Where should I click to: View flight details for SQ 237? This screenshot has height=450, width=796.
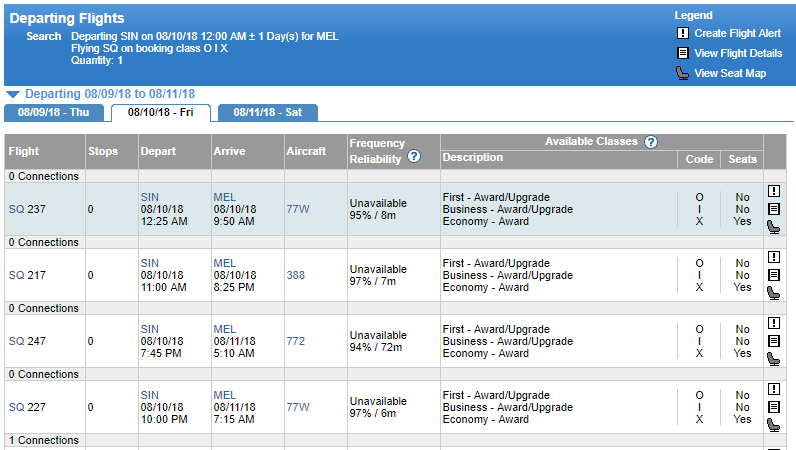(773, 209)
